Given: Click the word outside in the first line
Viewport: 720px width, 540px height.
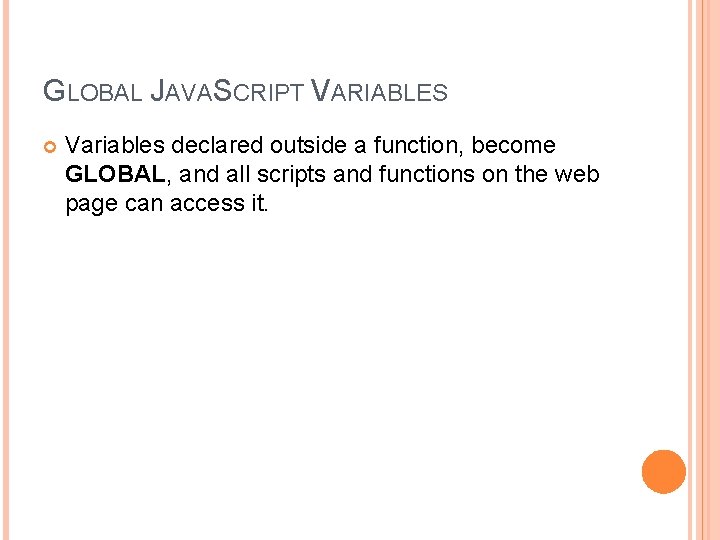Looking at the screenshot, I should (x=308, y=145).
